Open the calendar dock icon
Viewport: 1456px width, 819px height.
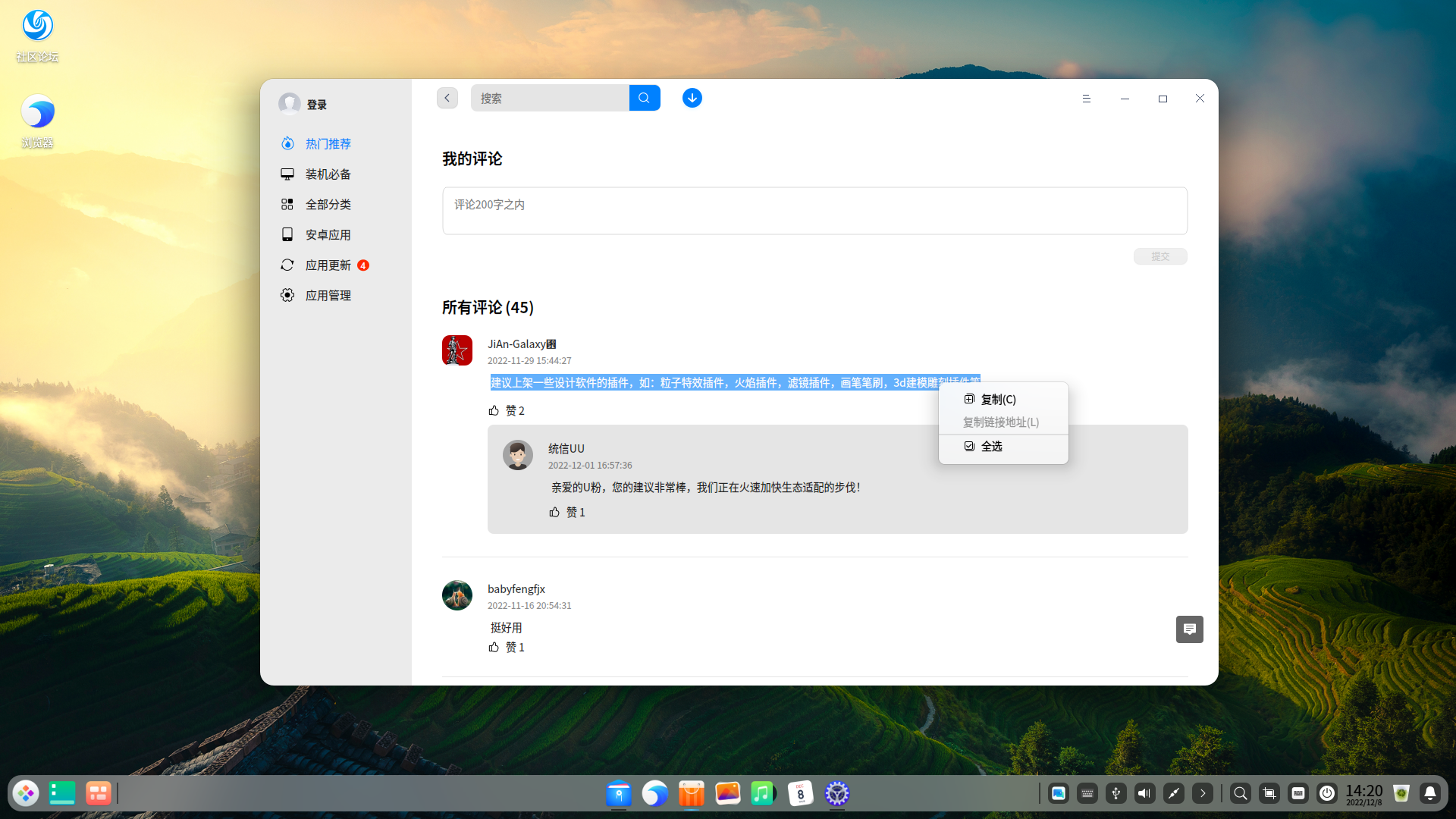tap(800, 793)
